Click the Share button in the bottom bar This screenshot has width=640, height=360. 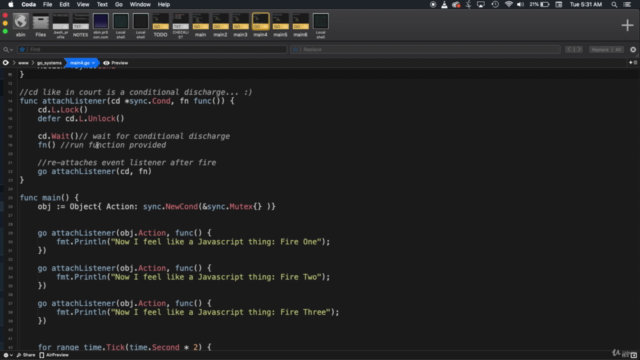[26, 355]
